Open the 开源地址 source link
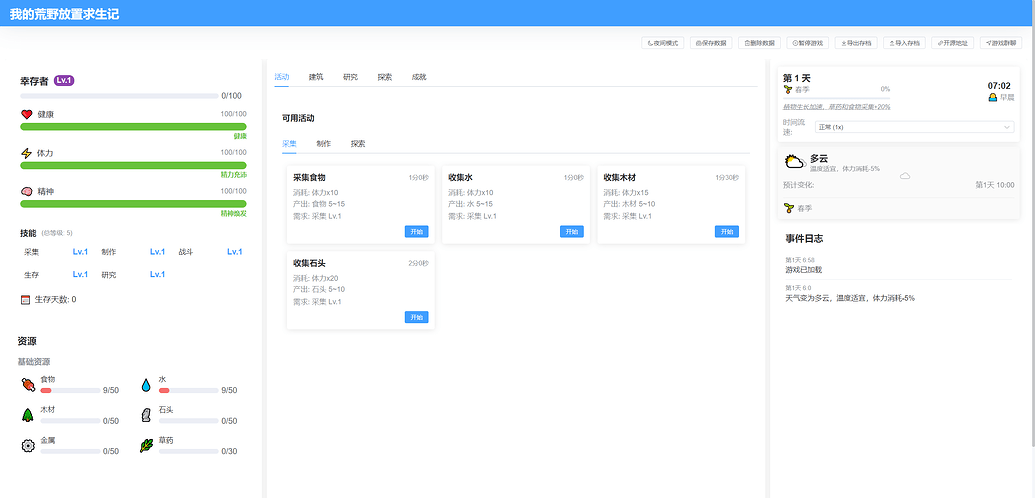The width and height of the screenshot is (1035, 498). click(952, 43)
